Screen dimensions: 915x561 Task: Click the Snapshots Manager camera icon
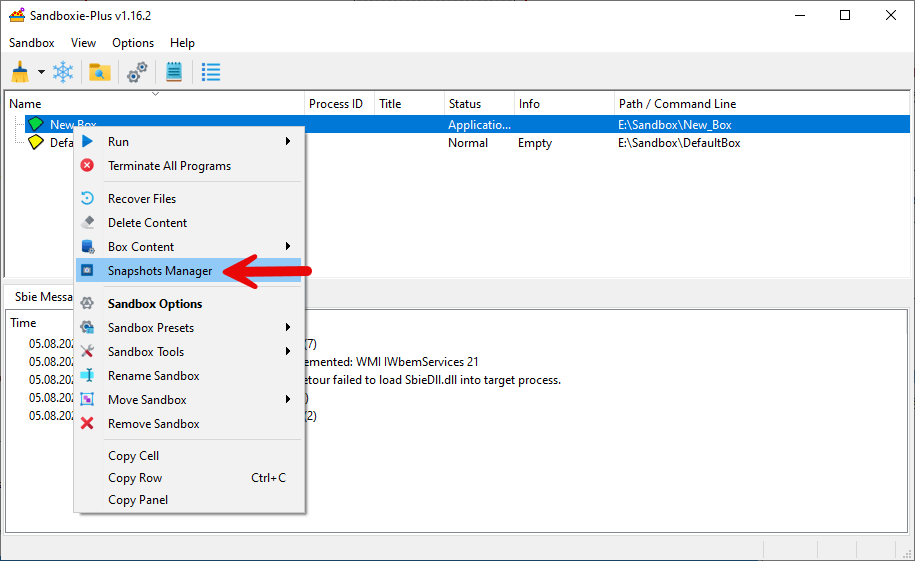click(87, 270)
